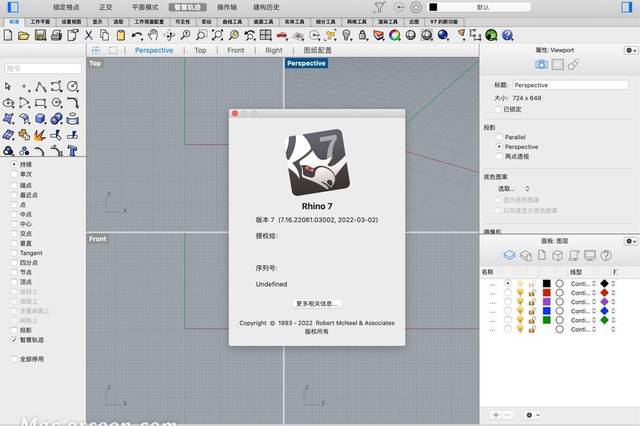This screenshot has height=426, width=640.
Task: Click the Print icon in the toolbar
Action: coord(56,36)
